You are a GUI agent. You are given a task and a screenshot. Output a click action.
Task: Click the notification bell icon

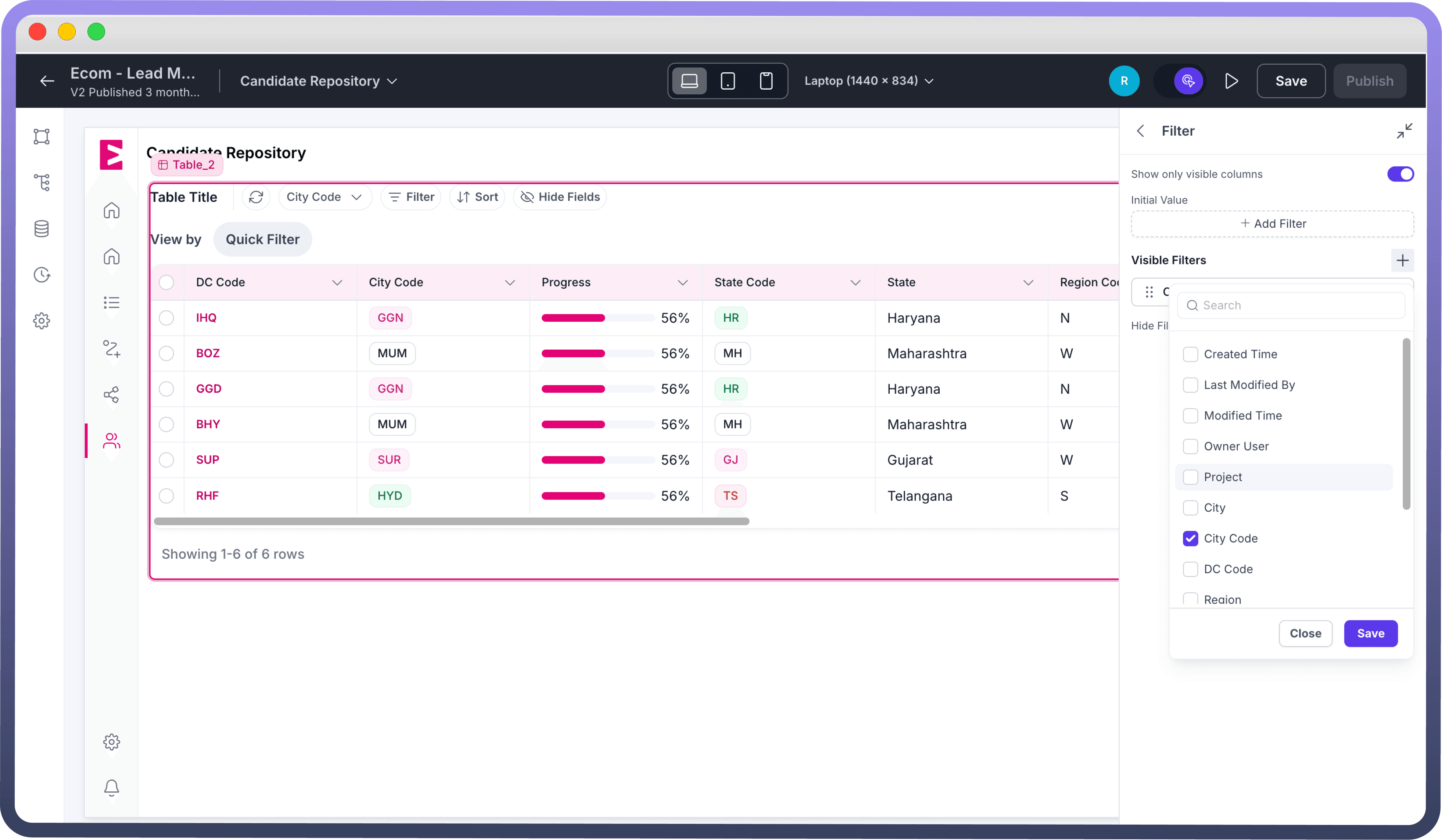coord(112,787)
